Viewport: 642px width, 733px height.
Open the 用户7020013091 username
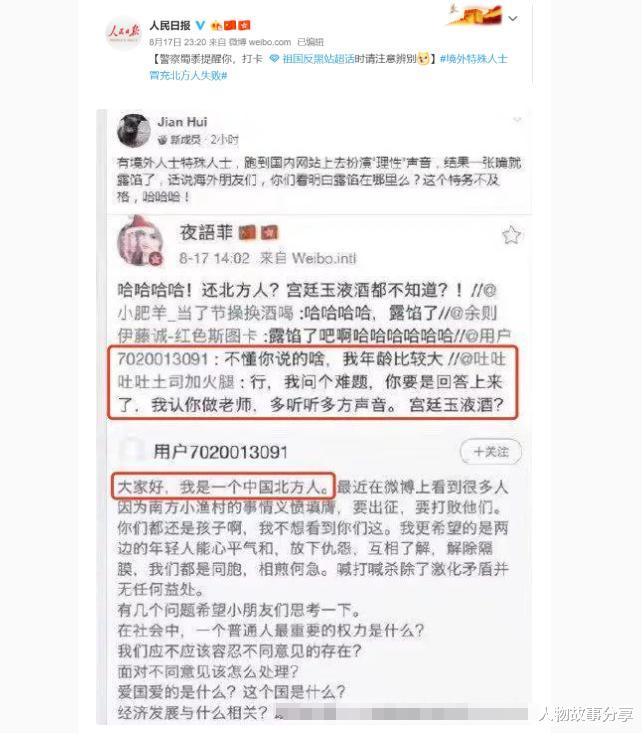tap(220, 452)
